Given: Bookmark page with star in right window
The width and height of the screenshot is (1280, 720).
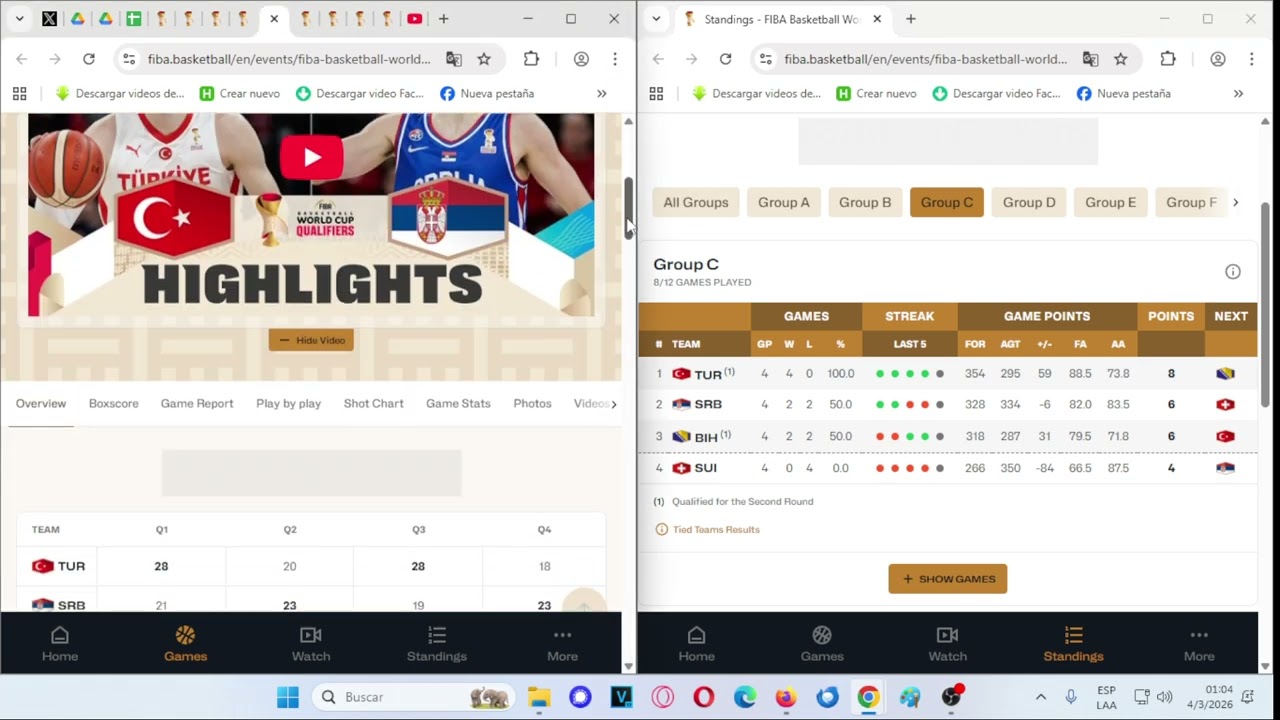Looking at the screenshot, I should pos(1121,59).
